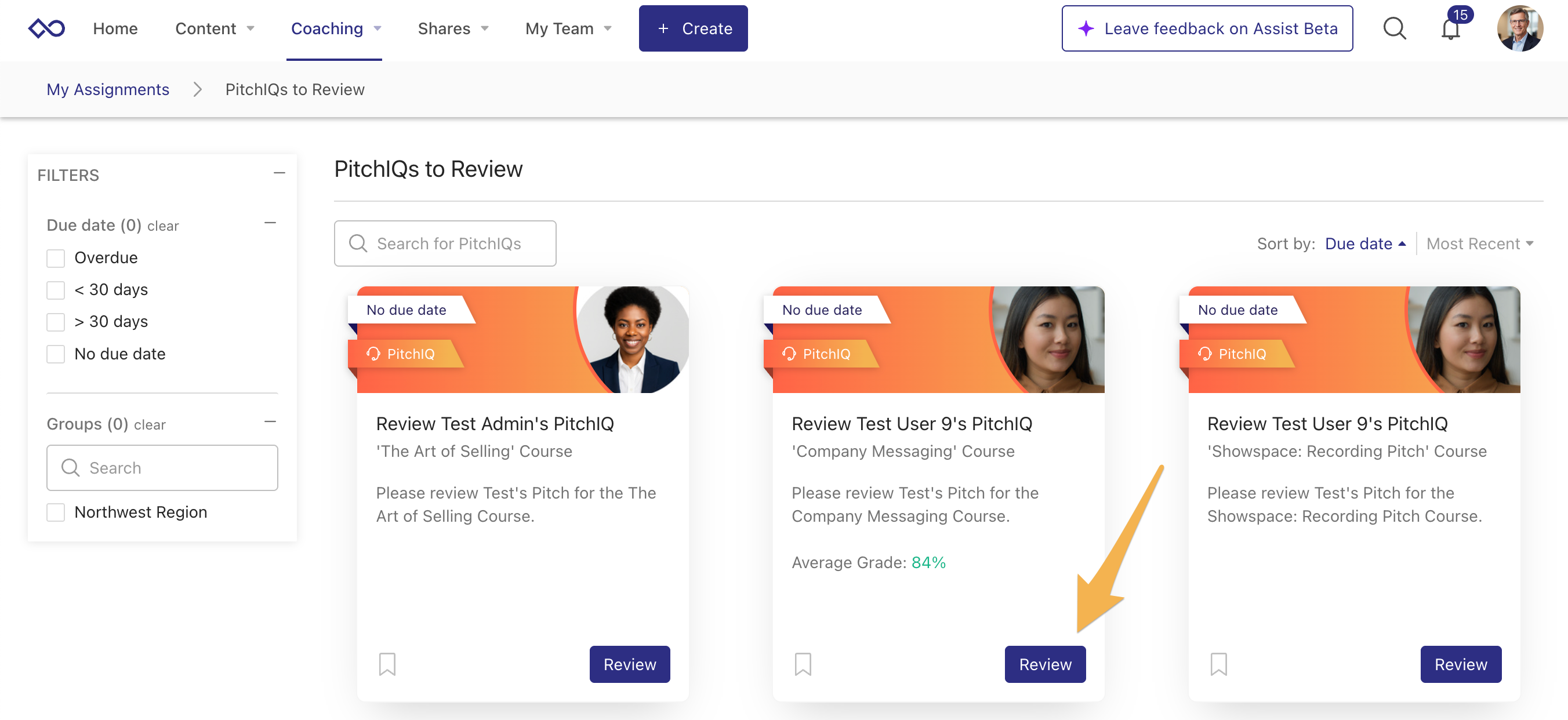
Task: Tick the Northwest Region group checkbox
Action: click(x=56, y=512)
